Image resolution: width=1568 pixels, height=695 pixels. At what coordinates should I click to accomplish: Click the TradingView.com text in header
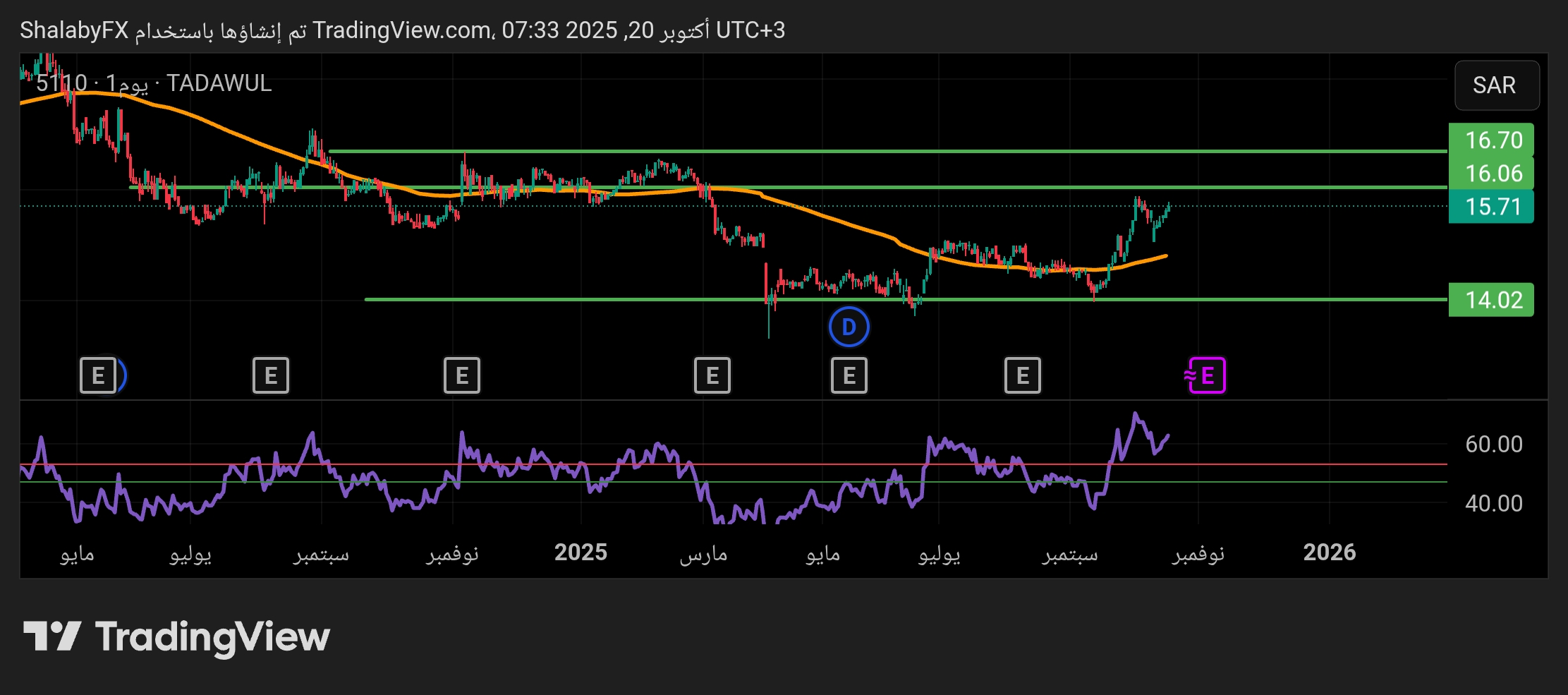click(x=402, y=30)
